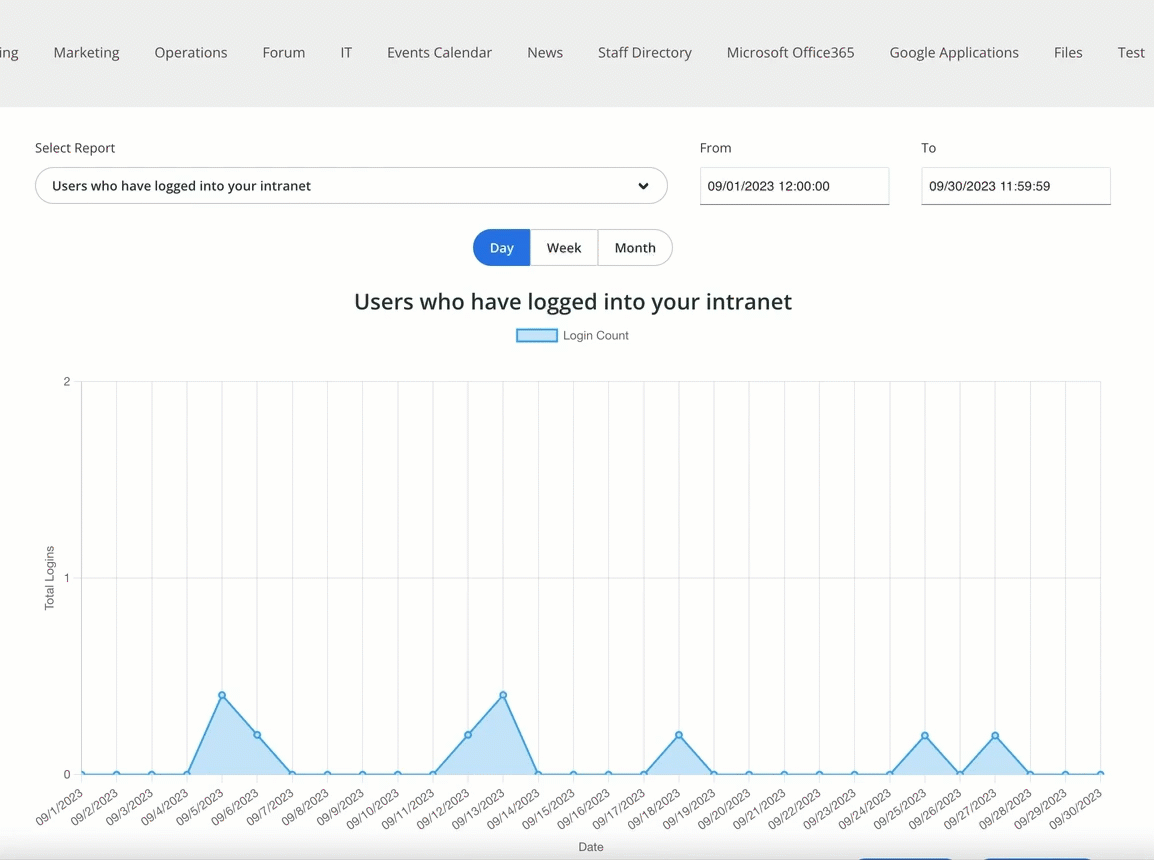Open the Operations menu item
This screenshot has height=860, width=1154.
[x=191, y=52]
